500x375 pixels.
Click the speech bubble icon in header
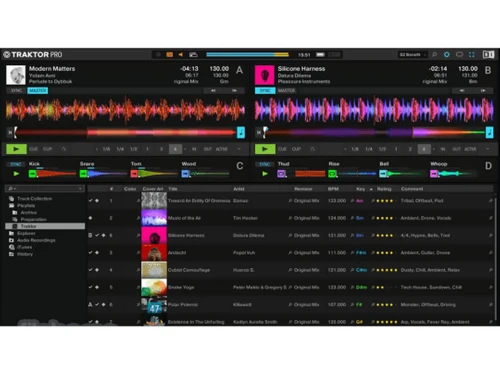[459, 54]
